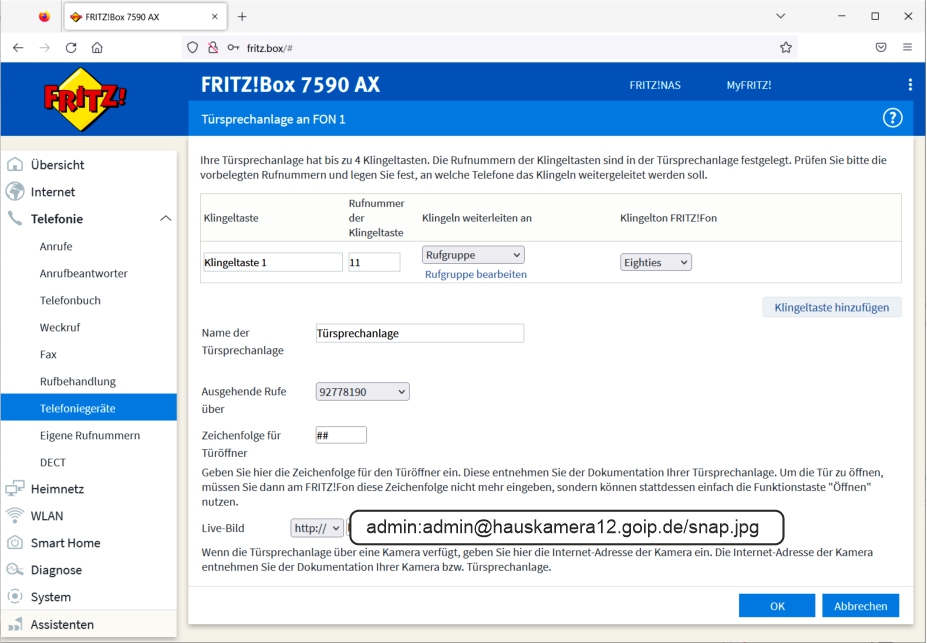927x643 pixels.
Task: Open Firefox hamburger application menu
Action: pos(907,47)
